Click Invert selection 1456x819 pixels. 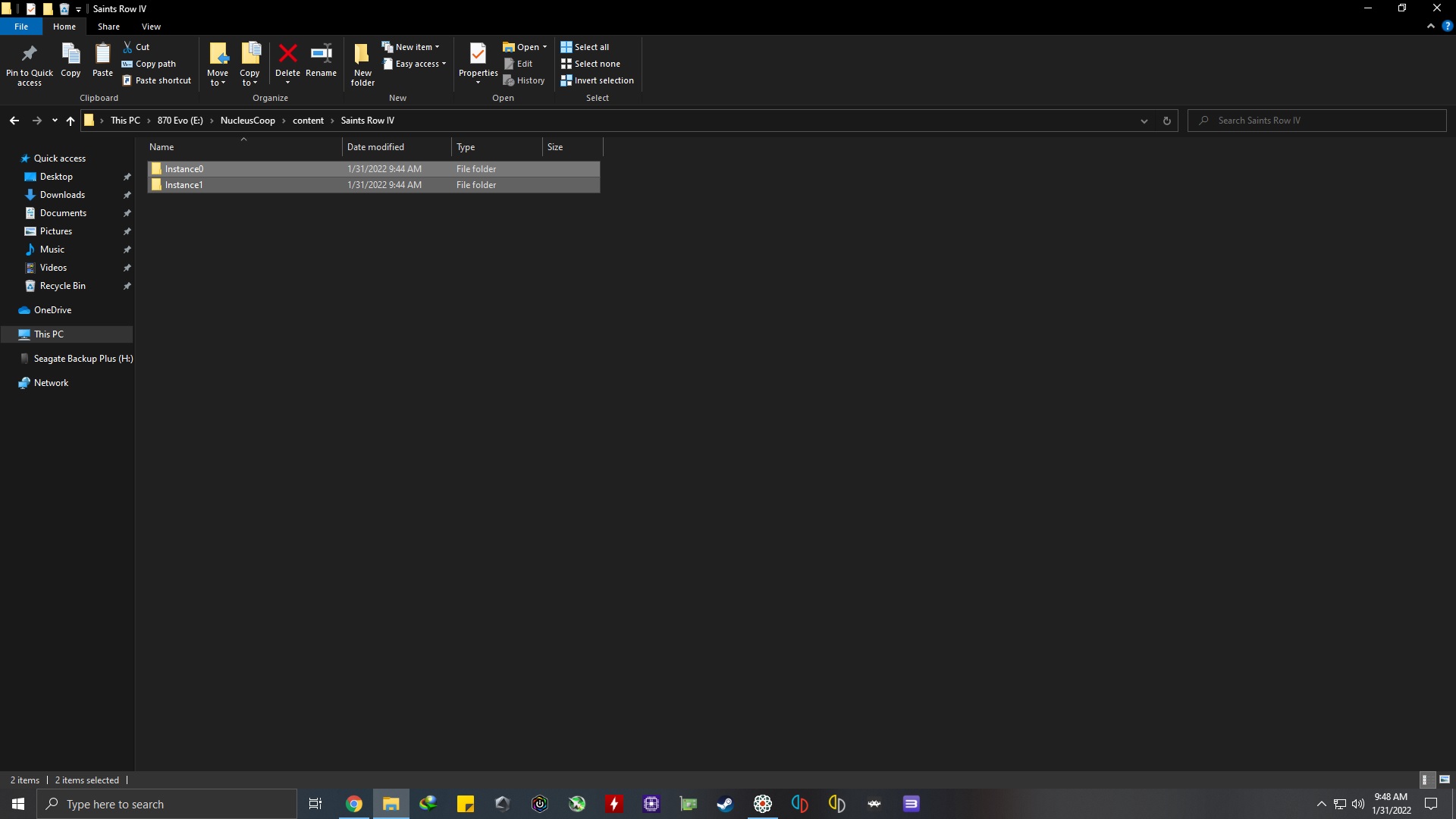pyautogui.click(x=598, y=80)
